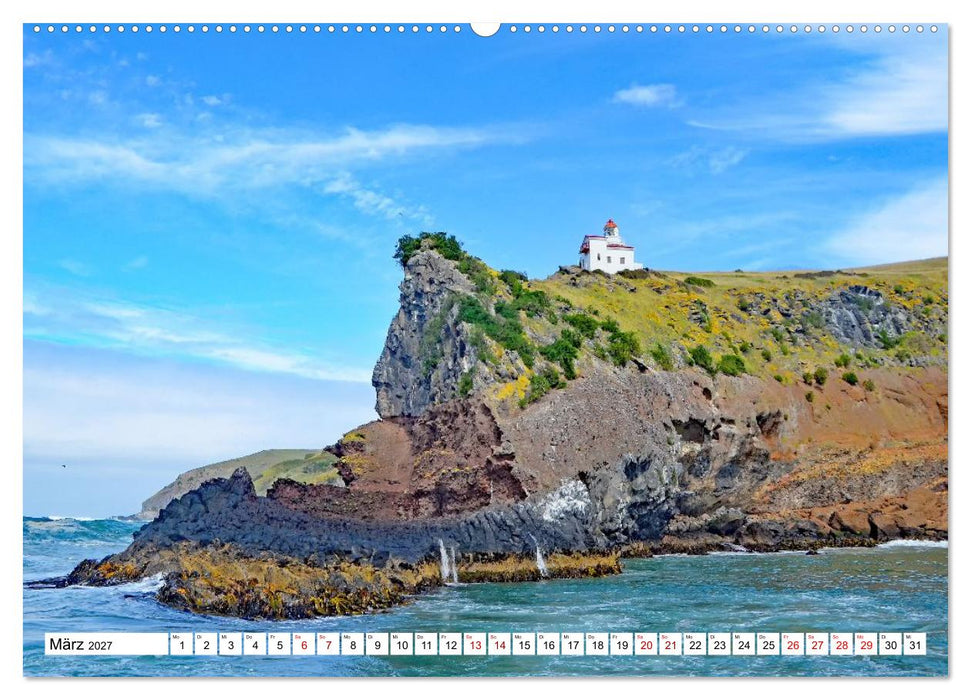Select day 23 in the calendar strip
971x700 pixels.
[719, 644]
